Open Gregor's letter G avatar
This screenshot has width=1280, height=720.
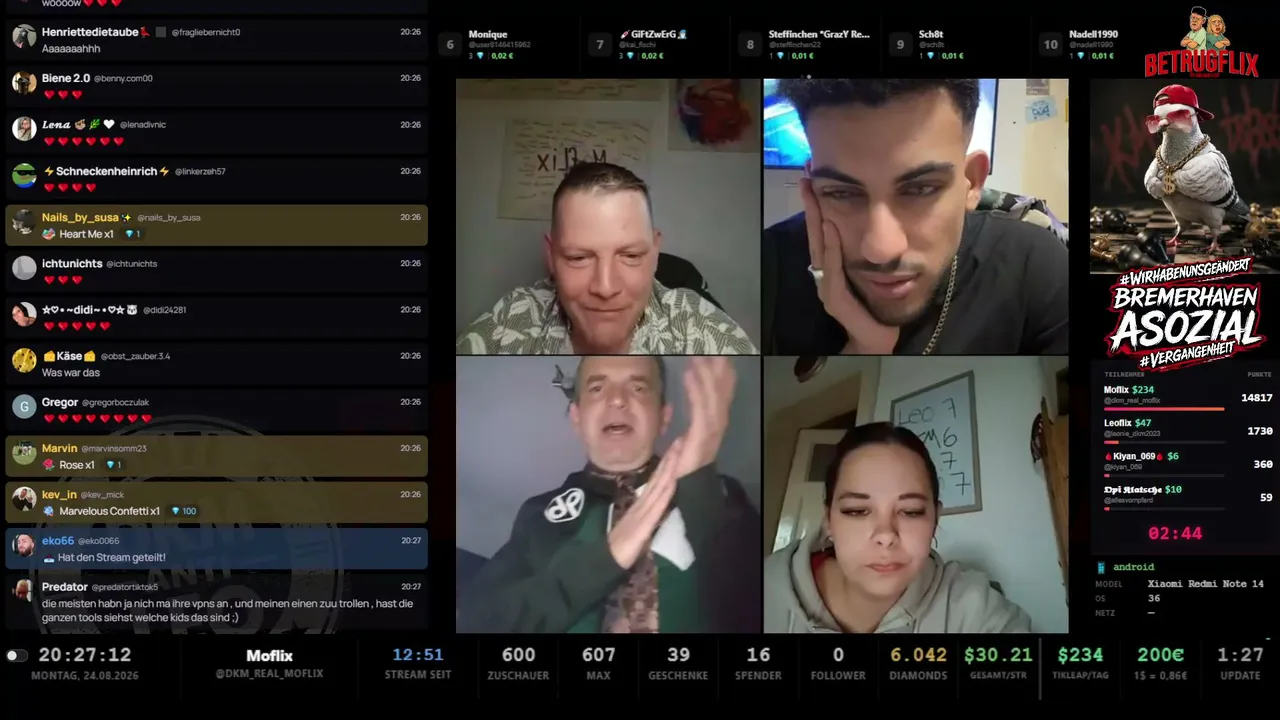[x=24, y=407]
